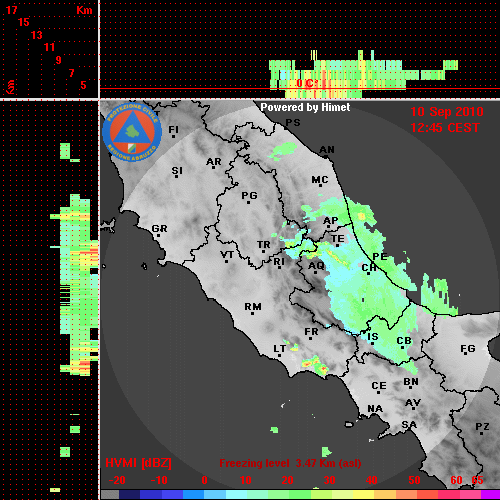Click the '30' dBZ scale value
Screen dimensions: 500x500
click(x=329, y=480)
